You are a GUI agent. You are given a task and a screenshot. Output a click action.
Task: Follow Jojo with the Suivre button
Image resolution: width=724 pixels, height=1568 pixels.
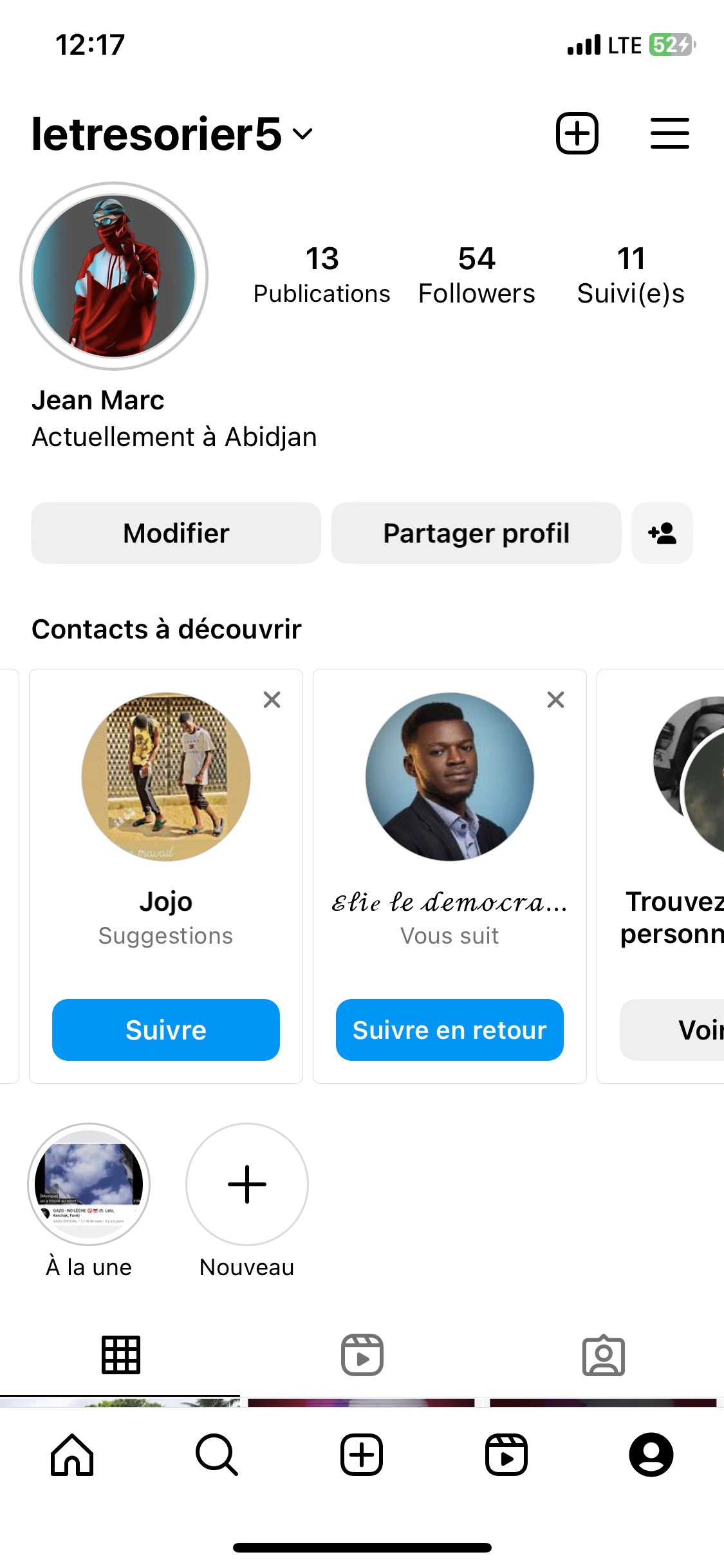[166, 1030]
